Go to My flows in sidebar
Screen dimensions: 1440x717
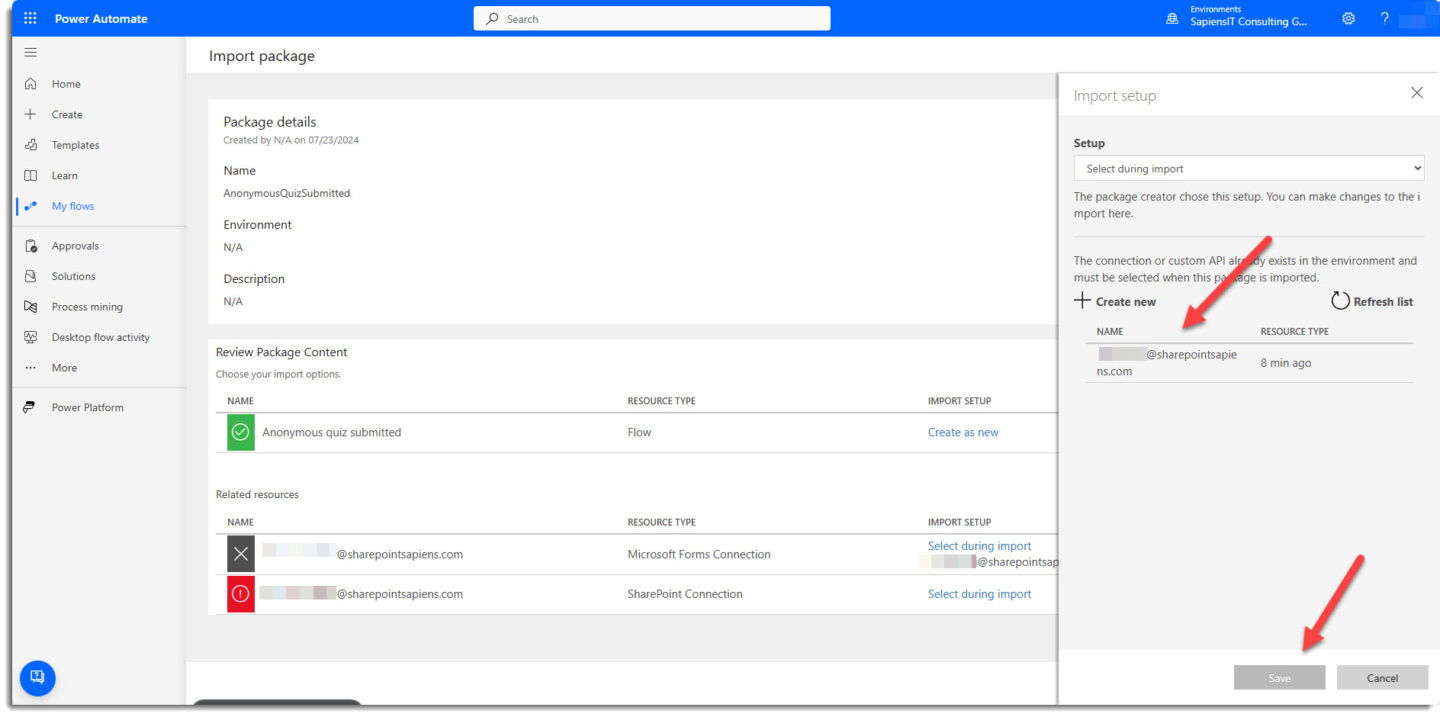click(72, 206)
